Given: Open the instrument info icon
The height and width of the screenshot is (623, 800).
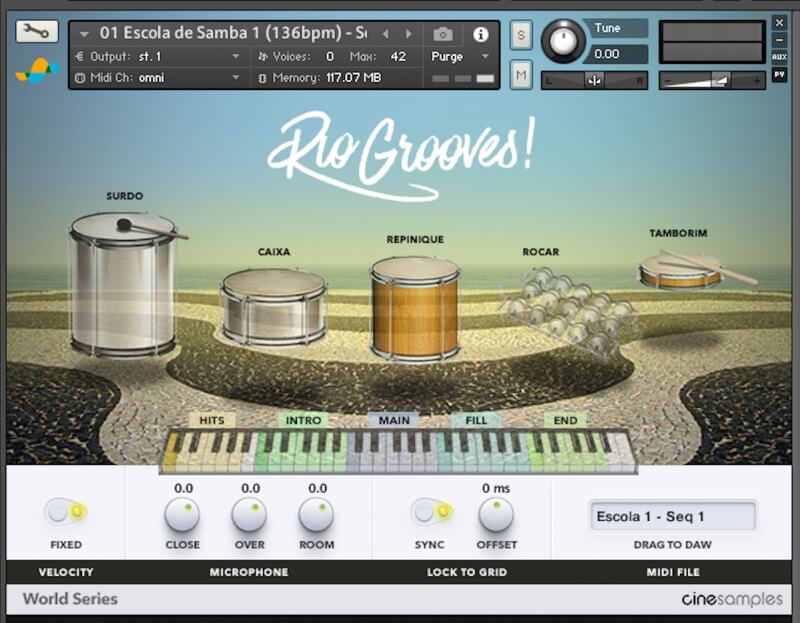Looking at the screenshot, I should click(480, 34).
